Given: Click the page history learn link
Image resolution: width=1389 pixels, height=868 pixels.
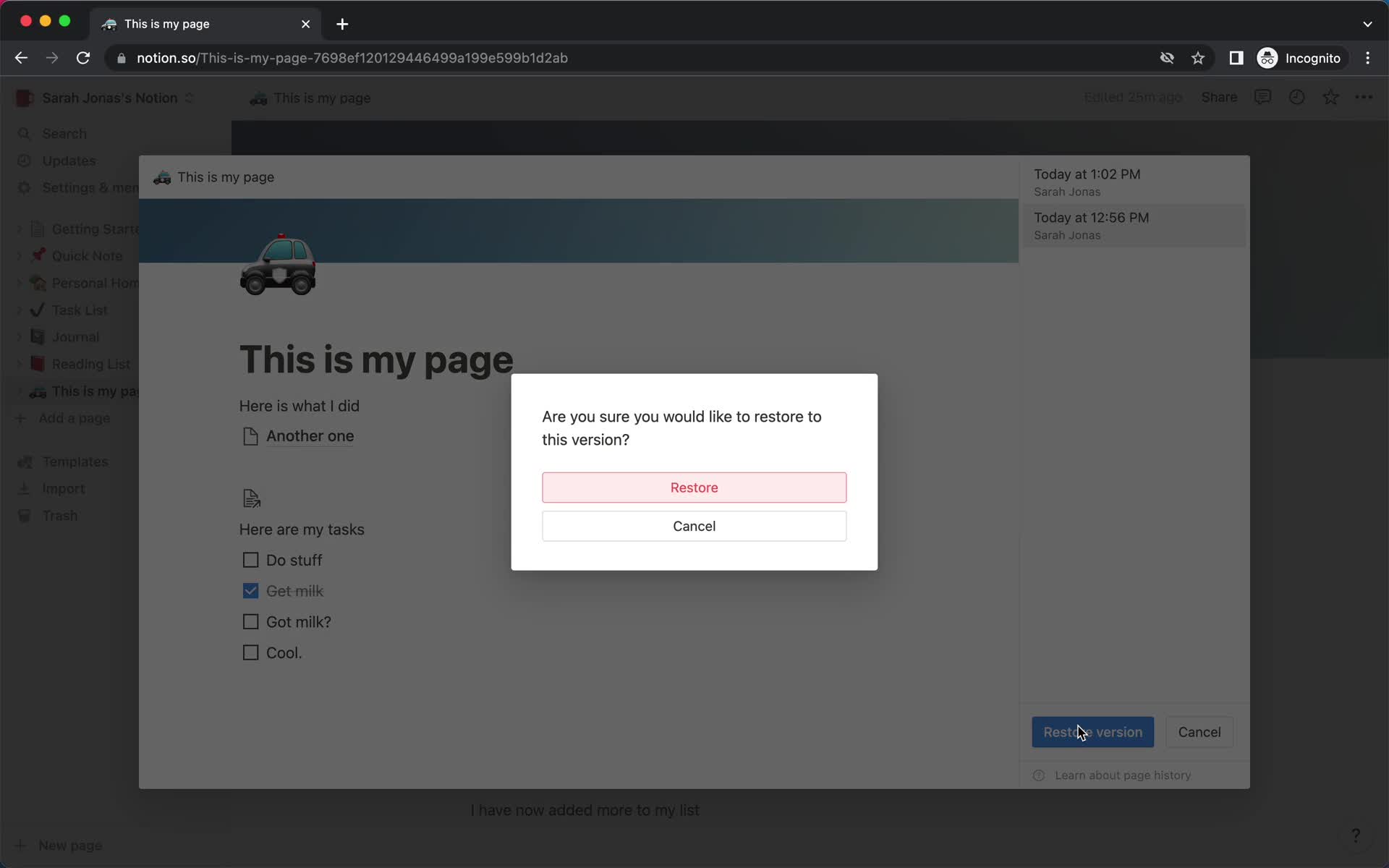Looking at the screenshot, I should pos(1123,775).
